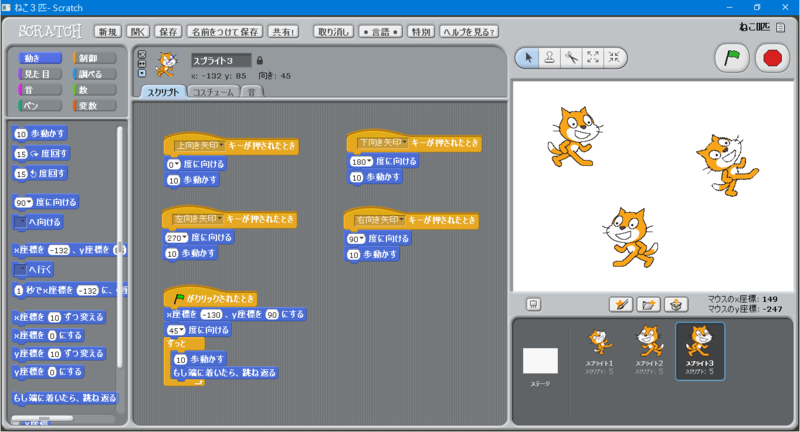Click the 共有! share button
The image size is (800, 432).
283,32
